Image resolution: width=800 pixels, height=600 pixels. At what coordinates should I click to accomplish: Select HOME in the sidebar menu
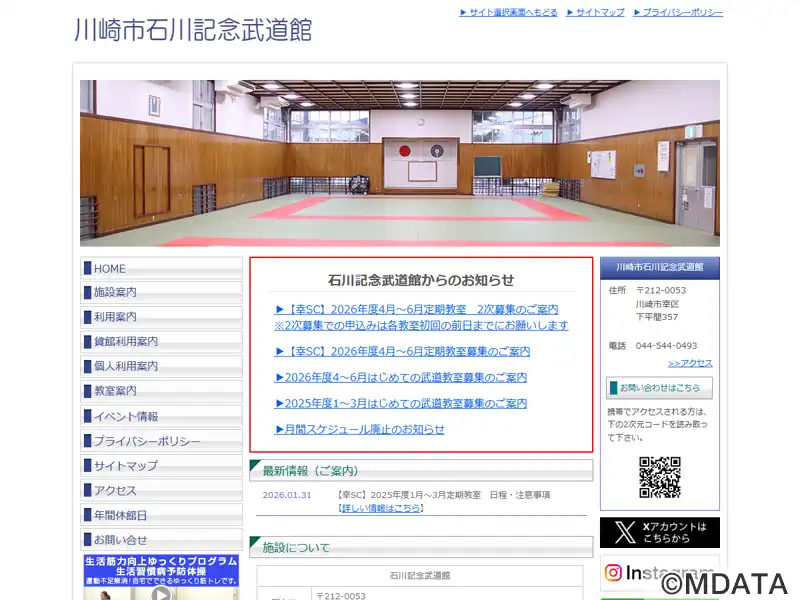coord(161,268)
